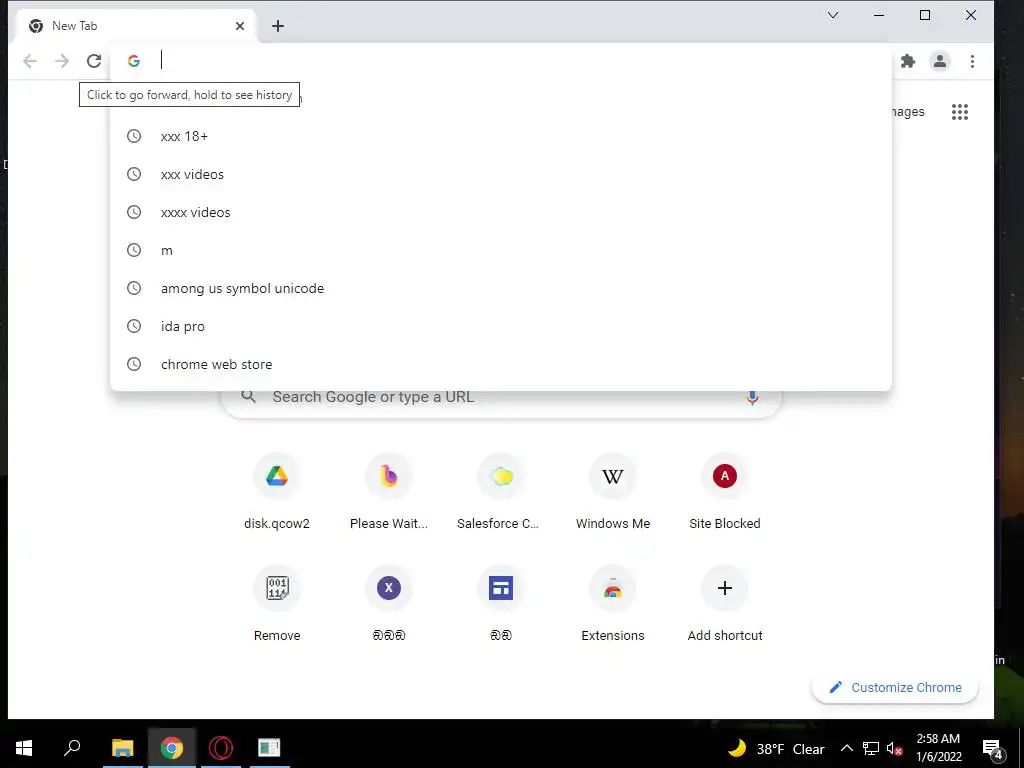Open notification center icon
This screenshot has height=768, width=1024.
tap(993, 749)
